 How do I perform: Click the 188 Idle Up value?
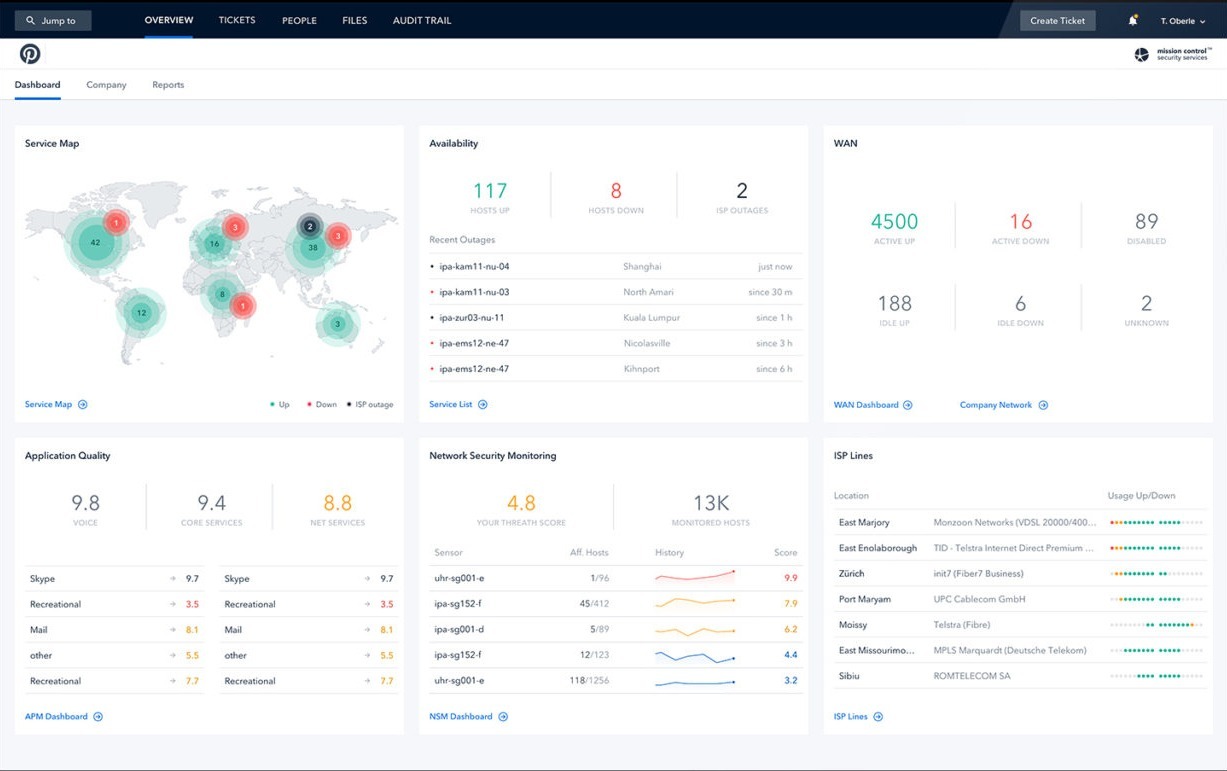[x=894, y=303]
